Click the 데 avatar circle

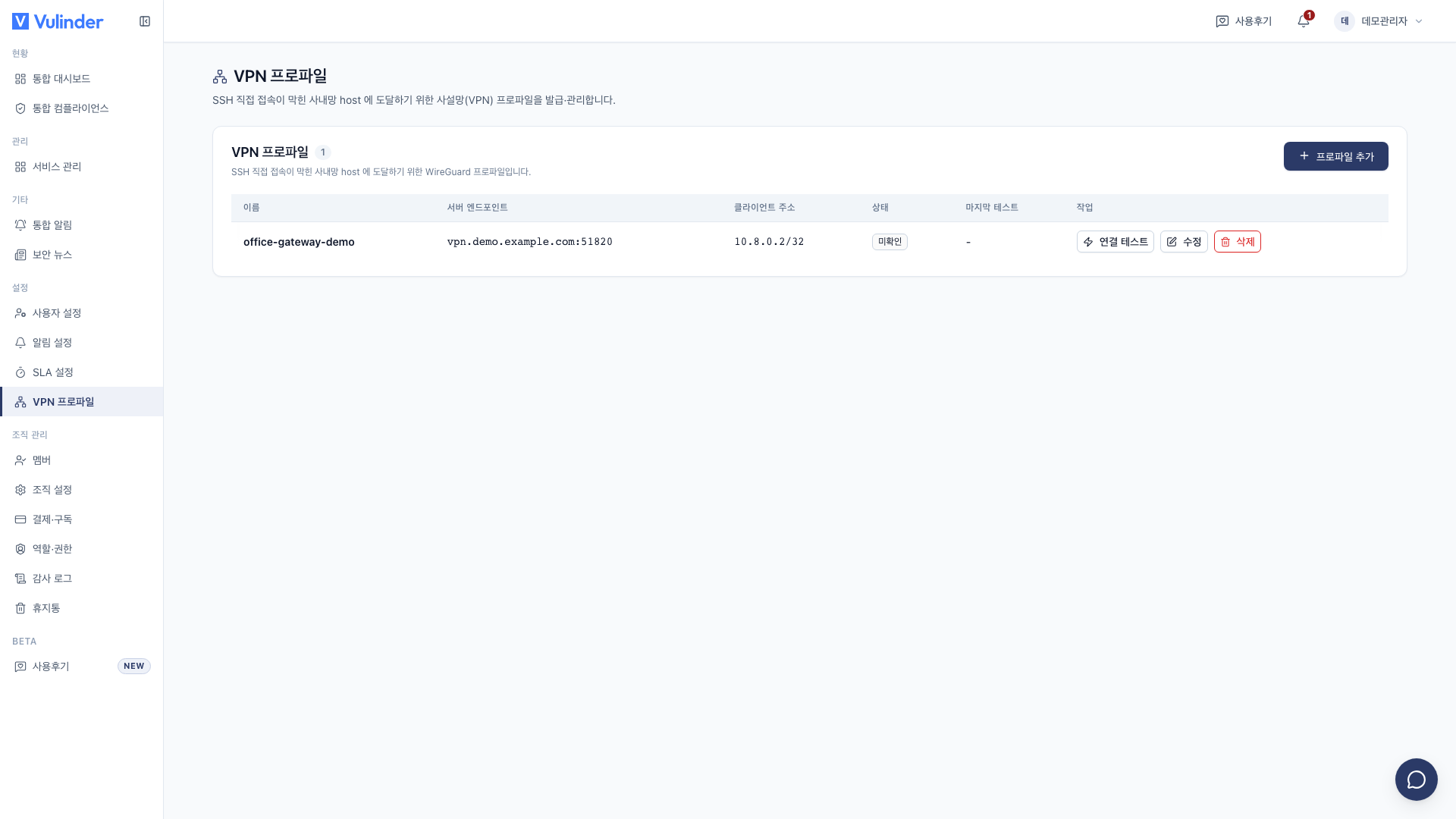pyautogui.click(x=1345, y=21)
